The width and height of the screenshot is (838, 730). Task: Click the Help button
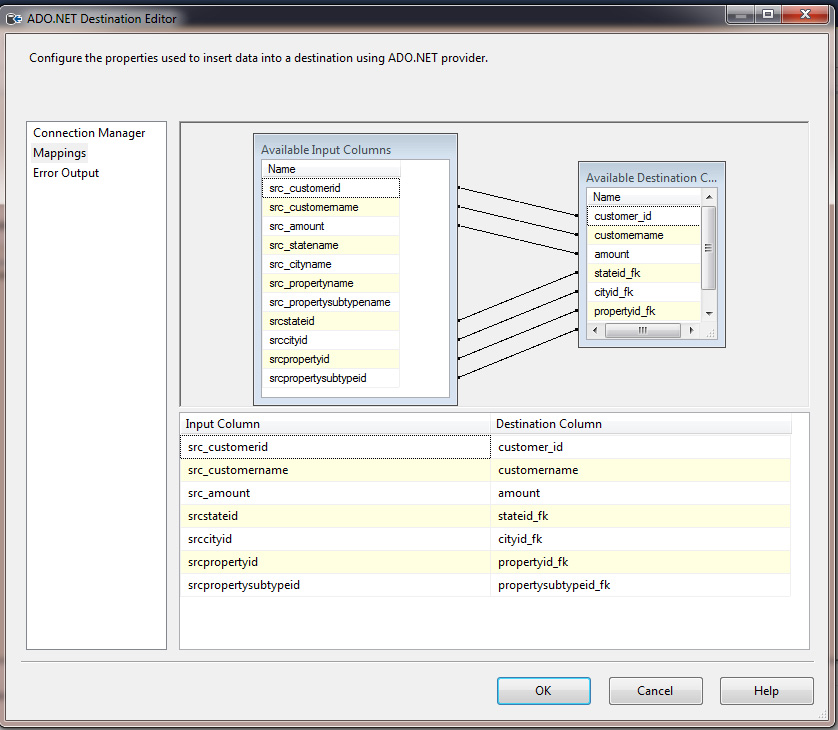[766, 691]
